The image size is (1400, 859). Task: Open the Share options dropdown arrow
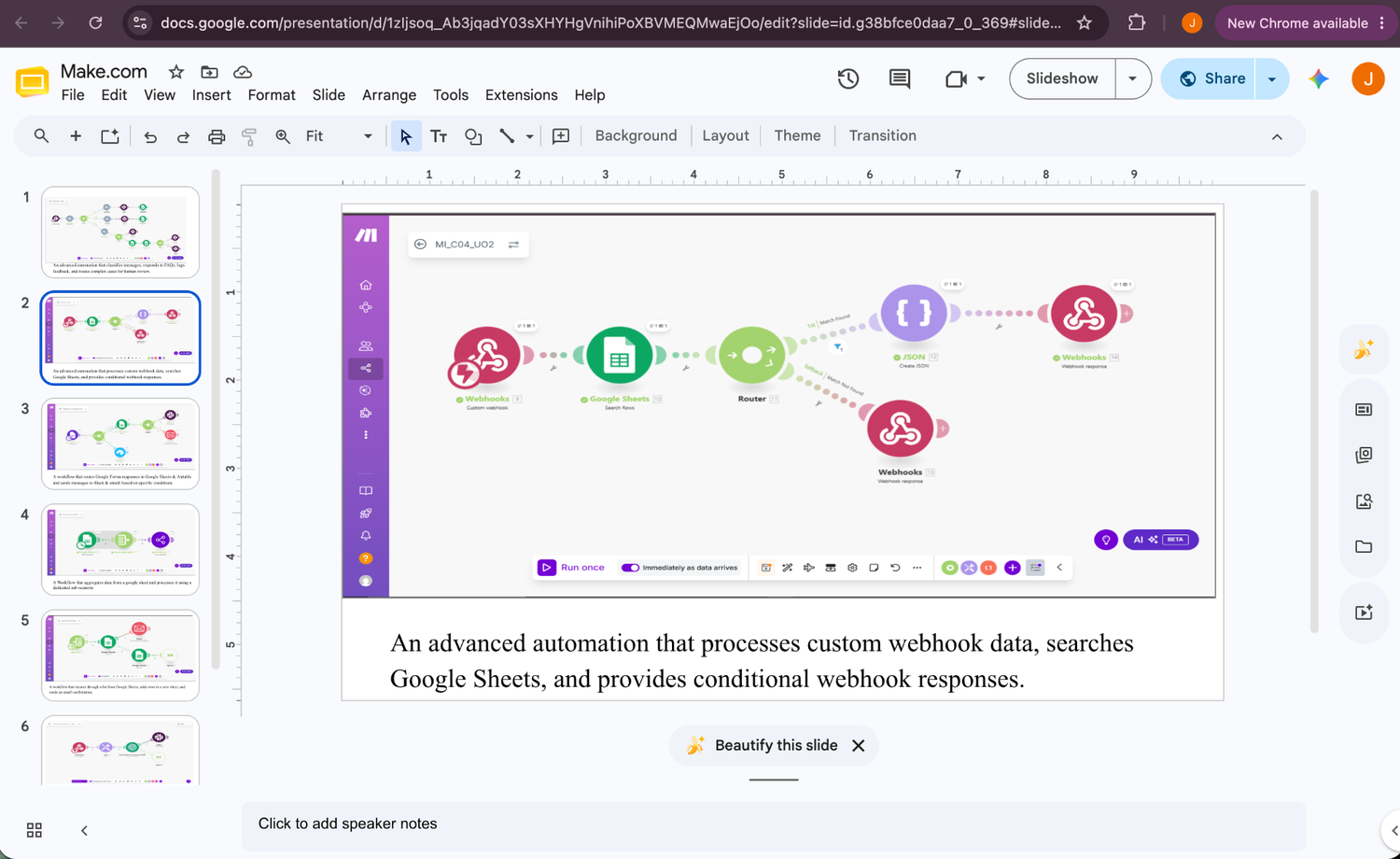1272,79
